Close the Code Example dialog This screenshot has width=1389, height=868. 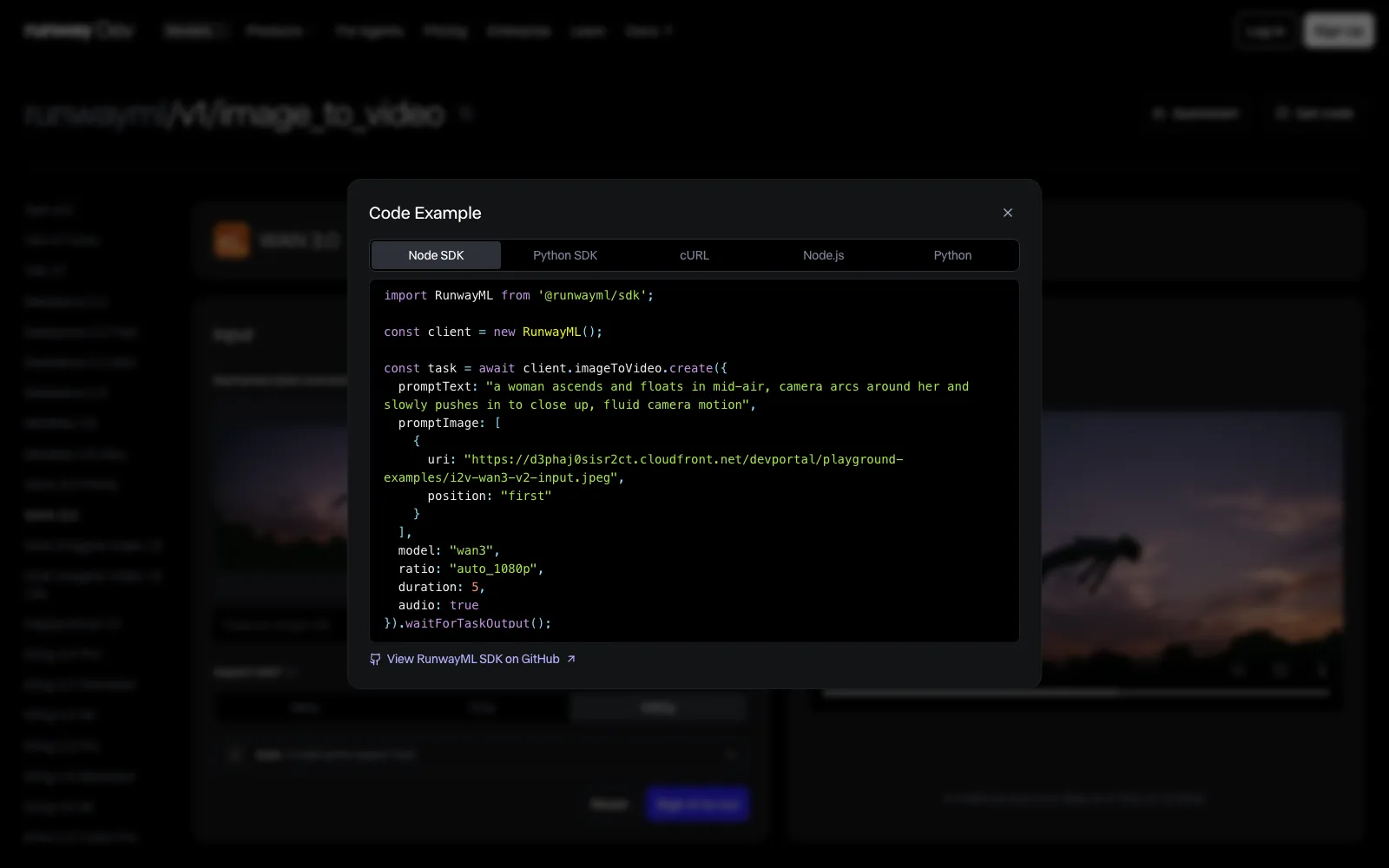[x=1007, y=213]
